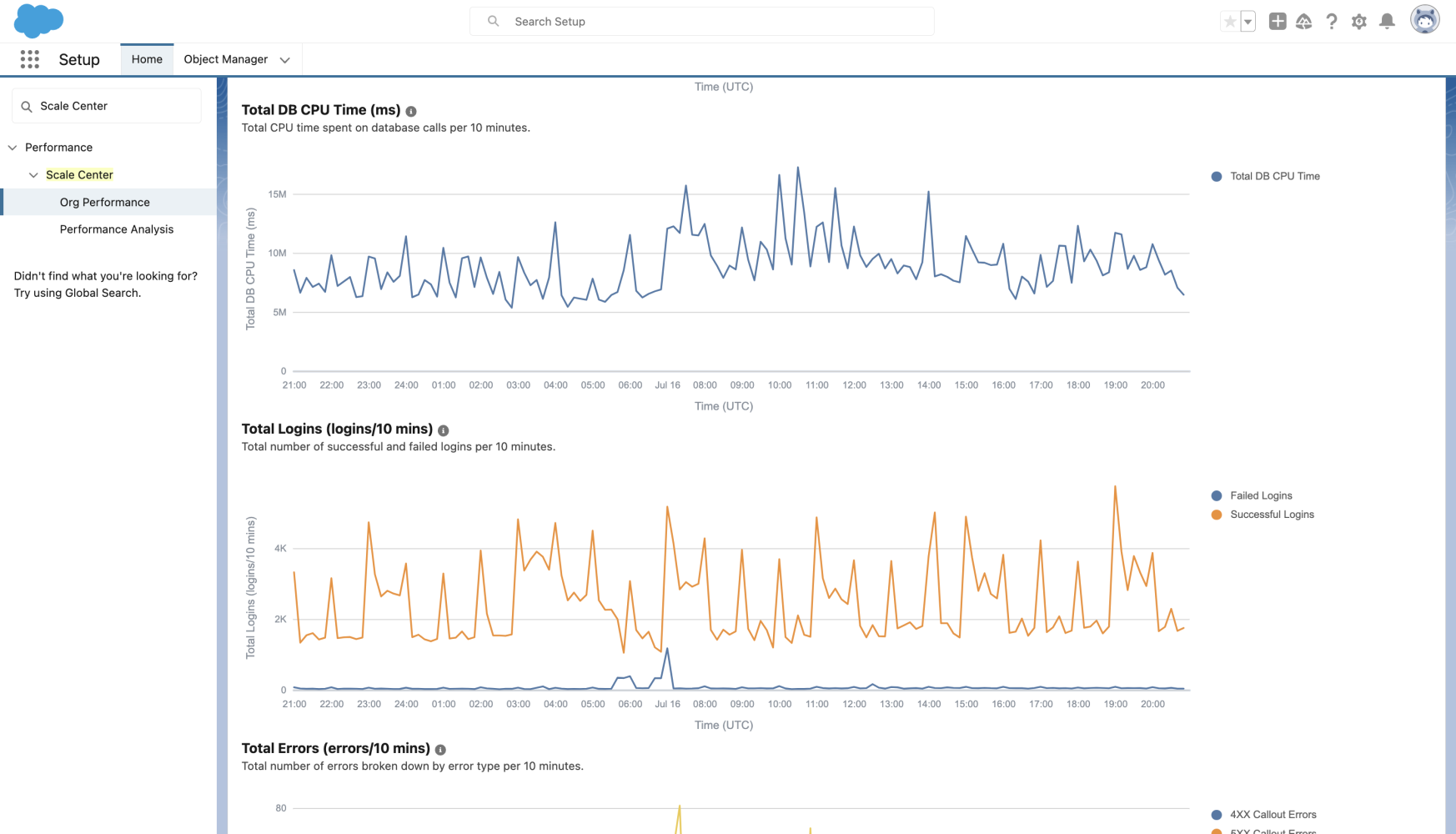Open Org Performance page
The width and height of the screenshot is (1456, 834).
point(104,202)
